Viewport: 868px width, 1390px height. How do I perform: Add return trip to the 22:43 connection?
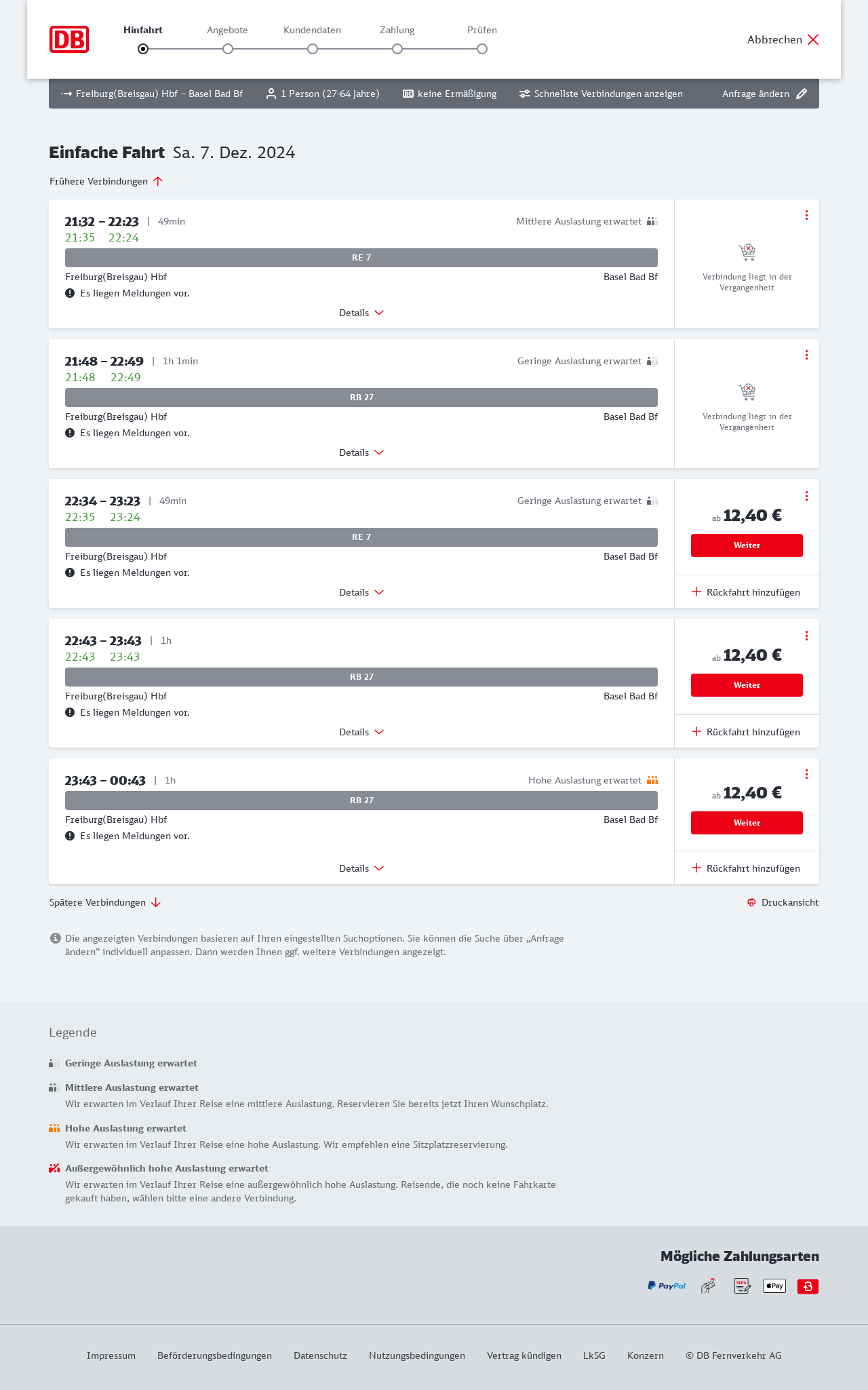(746, 732)
